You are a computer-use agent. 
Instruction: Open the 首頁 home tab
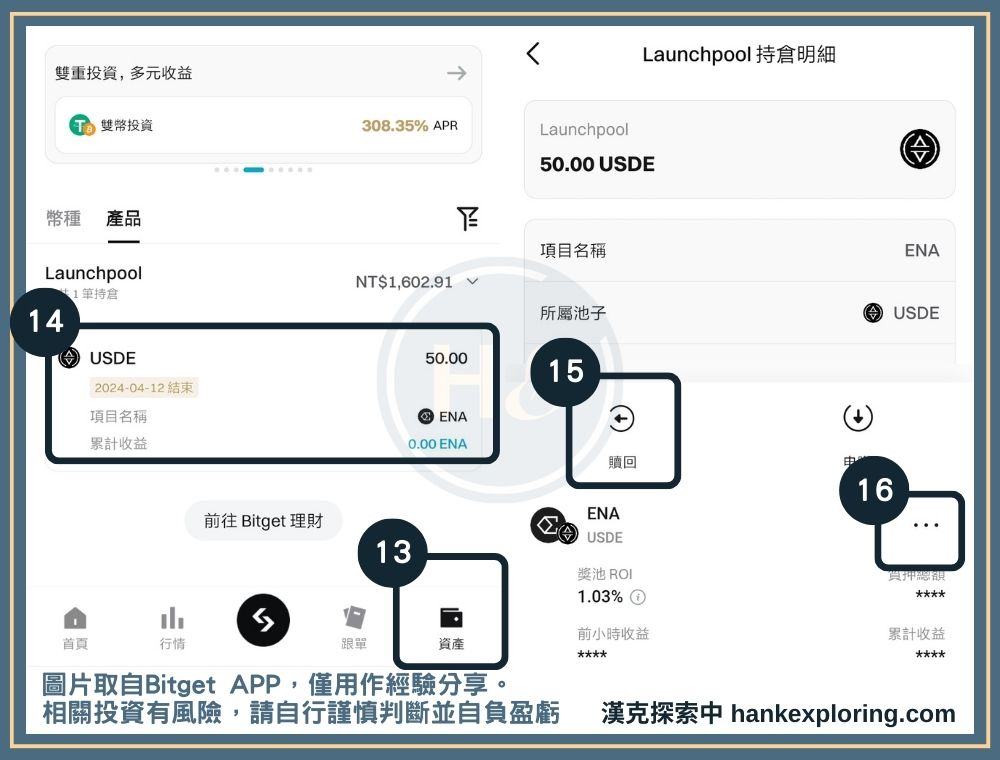[x=75, y=629]
